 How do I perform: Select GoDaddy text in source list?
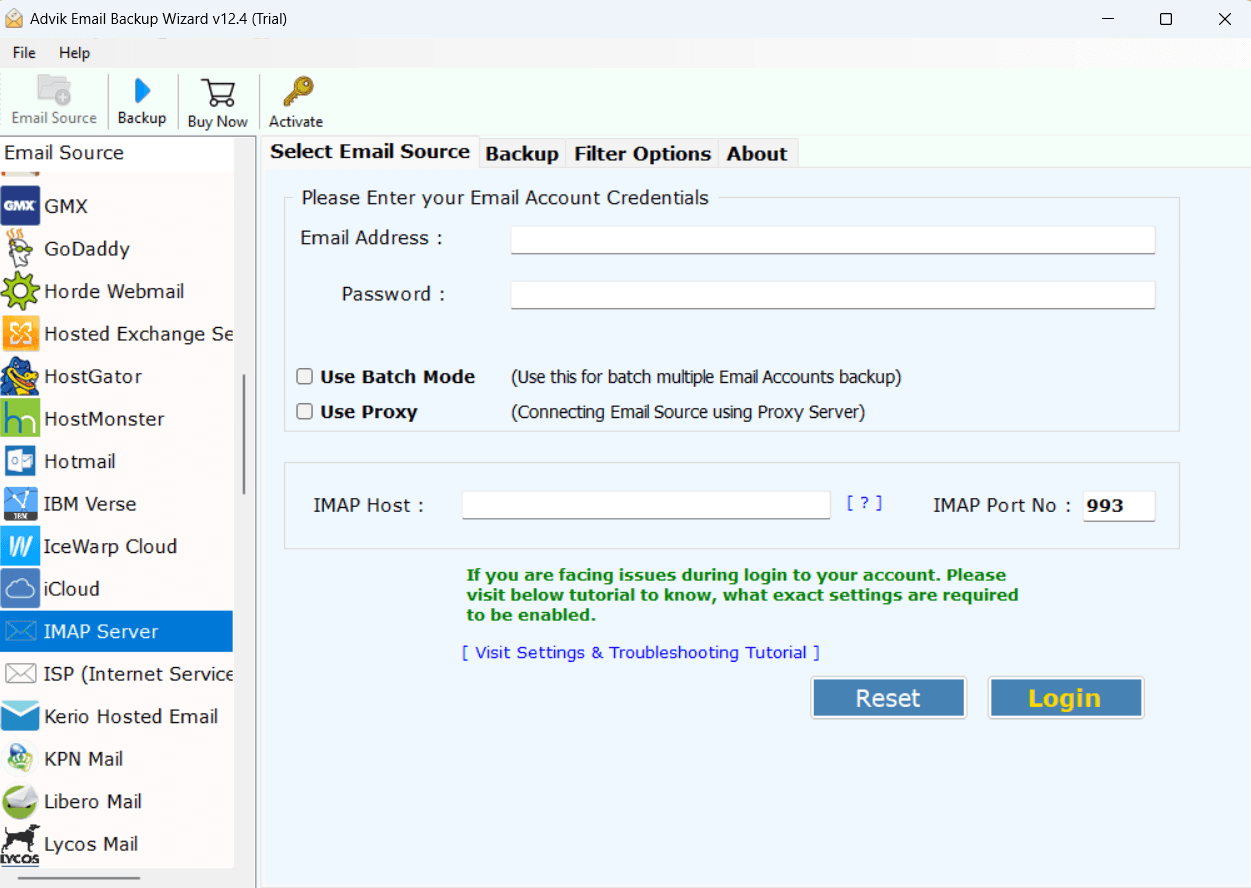point(87,248)
